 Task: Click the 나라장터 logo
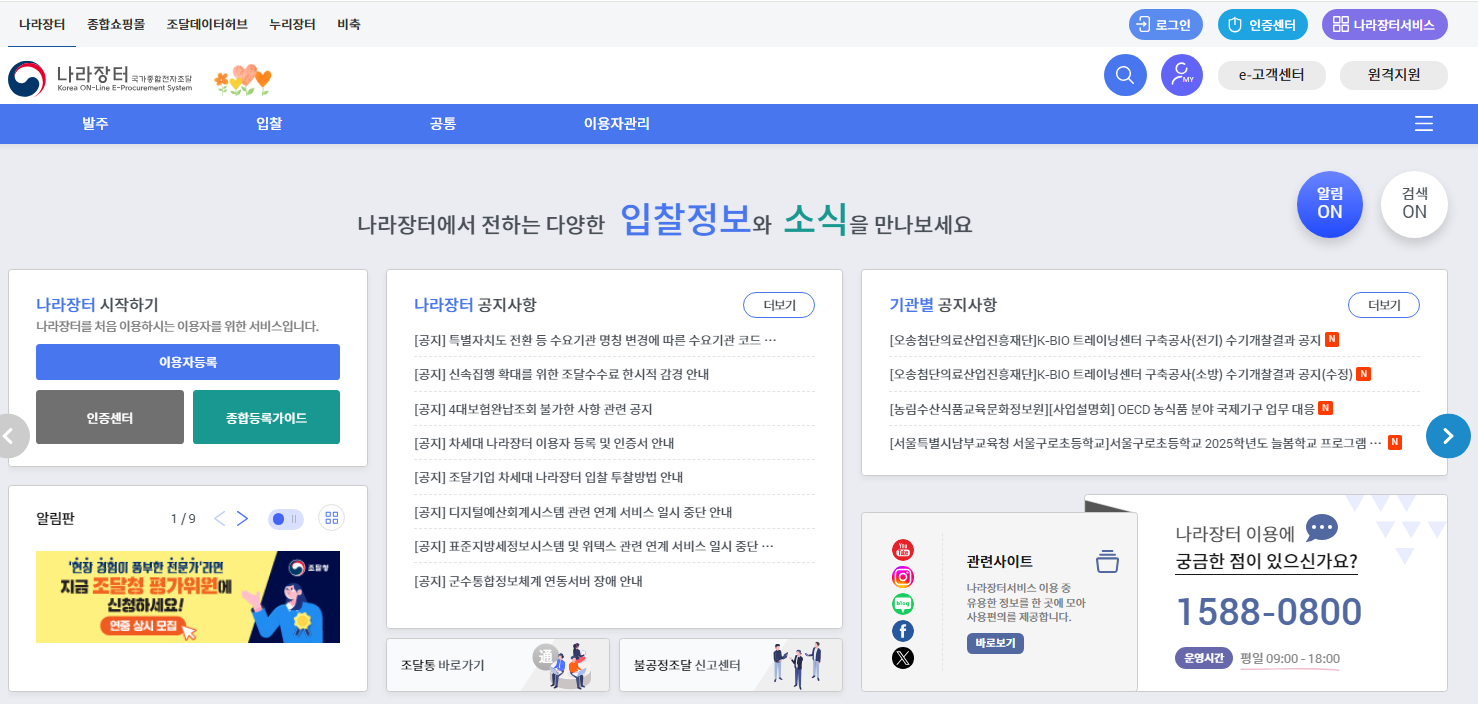[x=100, y=78]
